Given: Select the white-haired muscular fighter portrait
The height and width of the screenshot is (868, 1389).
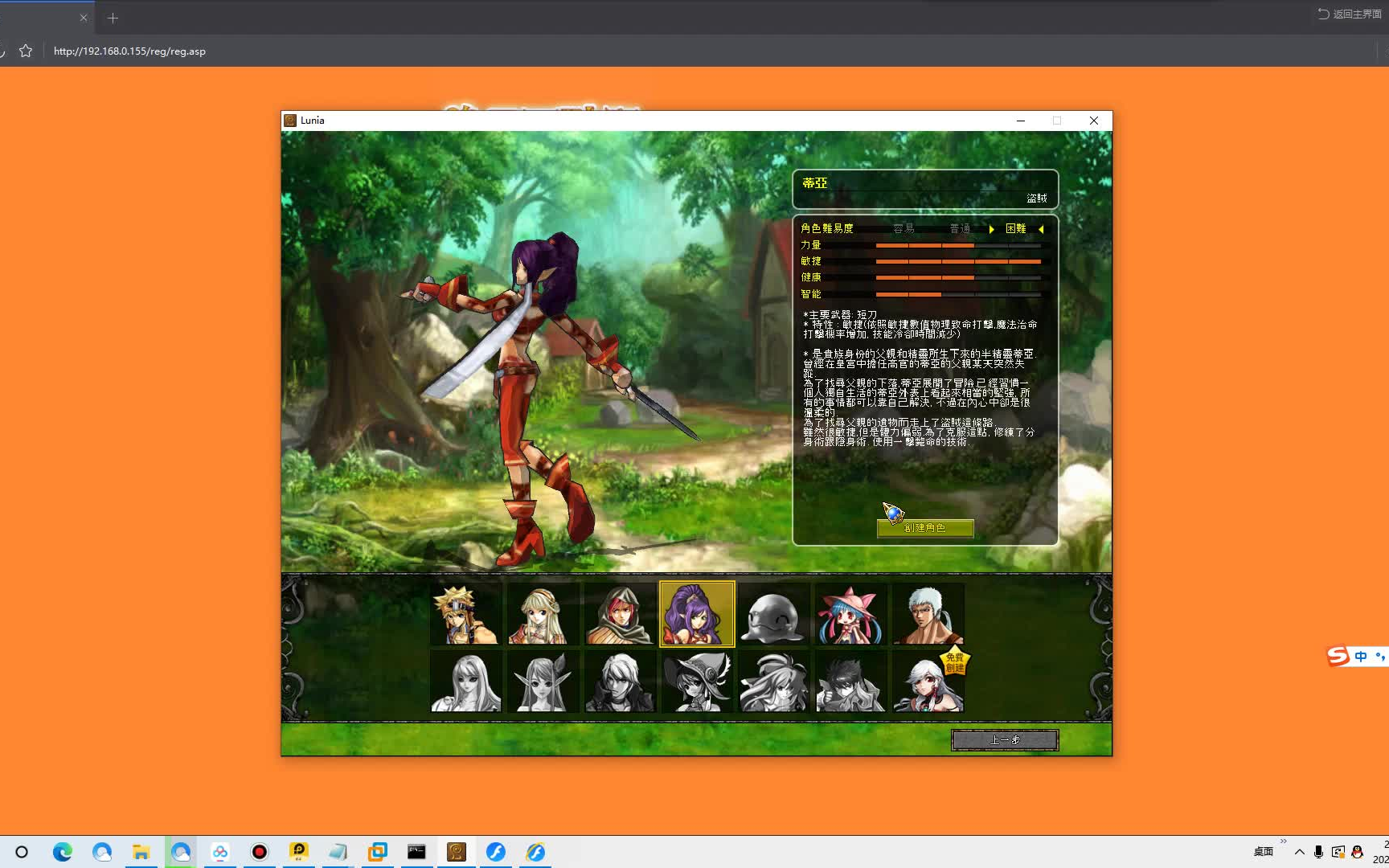Looking at the screenshot, I should pos(928,614).
